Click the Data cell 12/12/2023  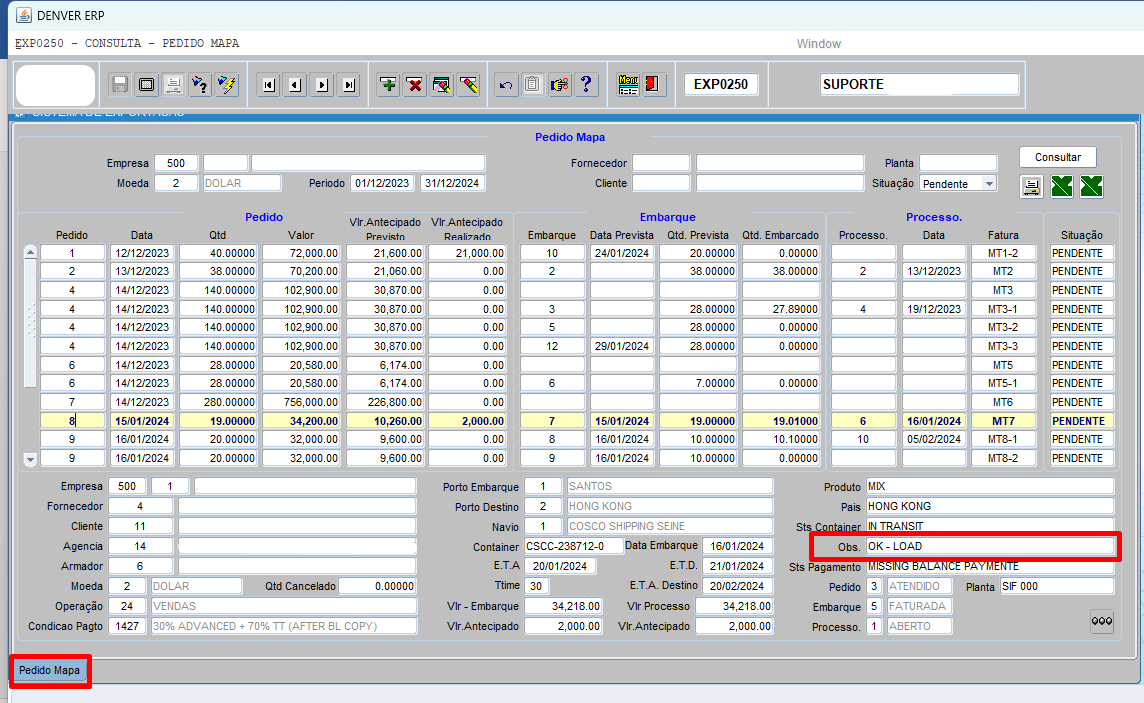coord(142,253)
